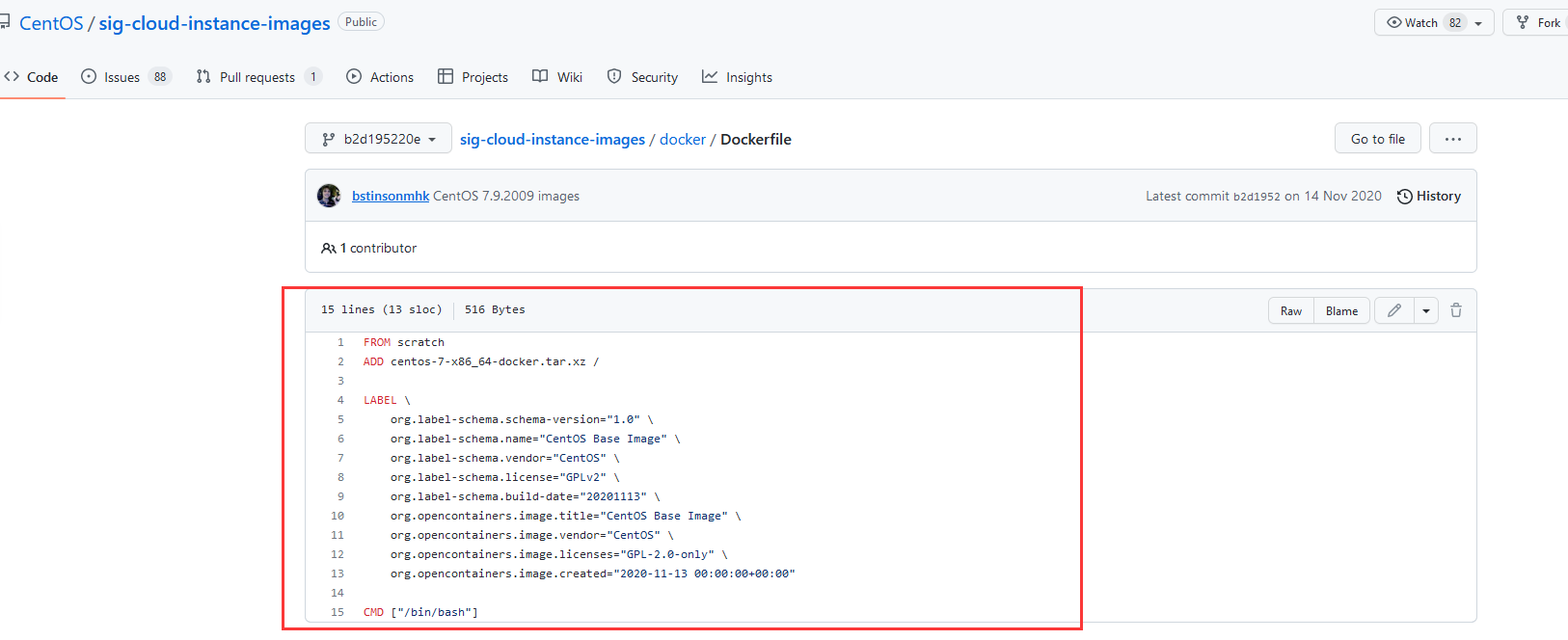Expand the b2d195220e branch selector
This screenshot has width=1568, height=640.
(x=380, y=139)
